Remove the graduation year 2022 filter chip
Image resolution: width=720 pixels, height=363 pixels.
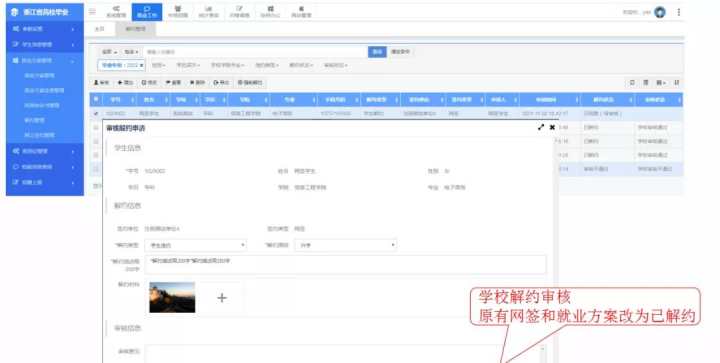141,66
